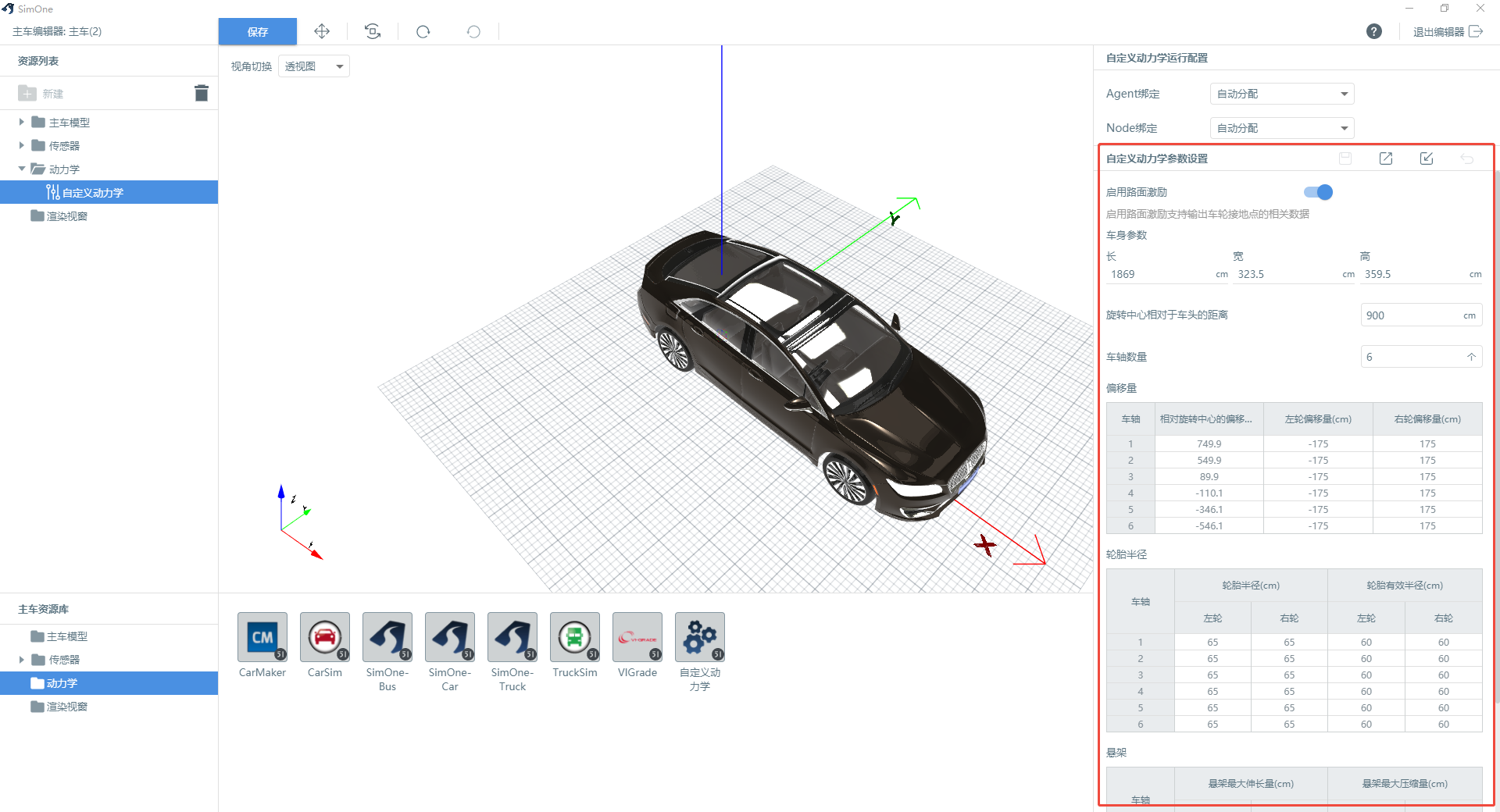
Task: Click offset cell 549.9 for axle 2
Action: 1209,460
